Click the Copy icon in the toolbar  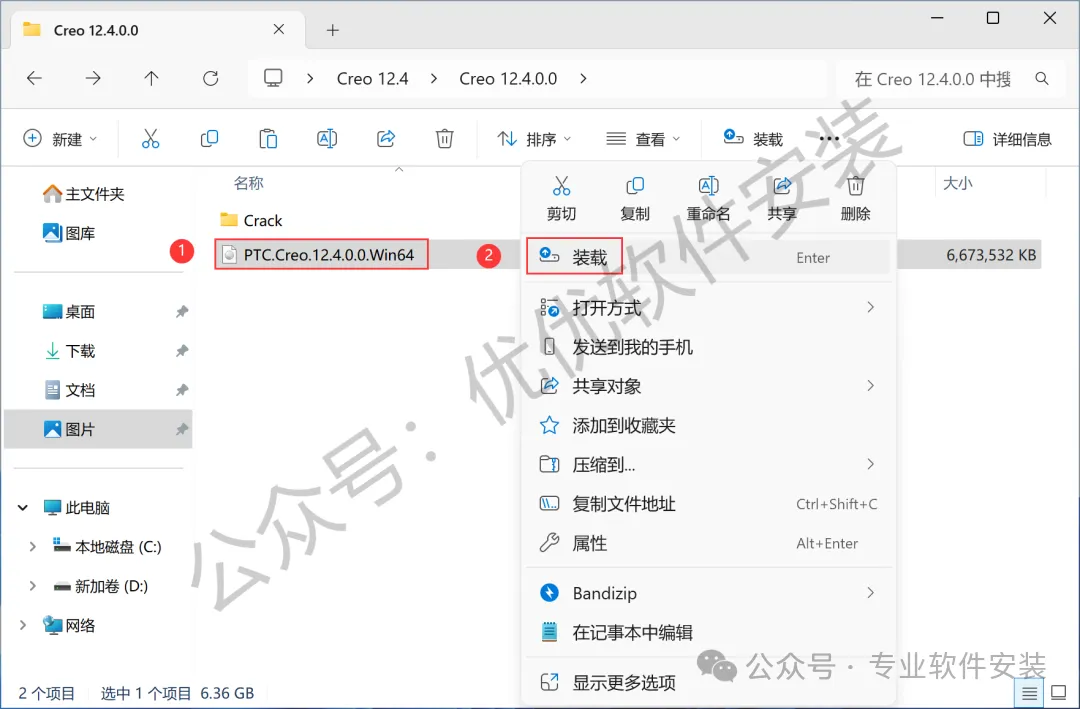(x=209, y=138)
